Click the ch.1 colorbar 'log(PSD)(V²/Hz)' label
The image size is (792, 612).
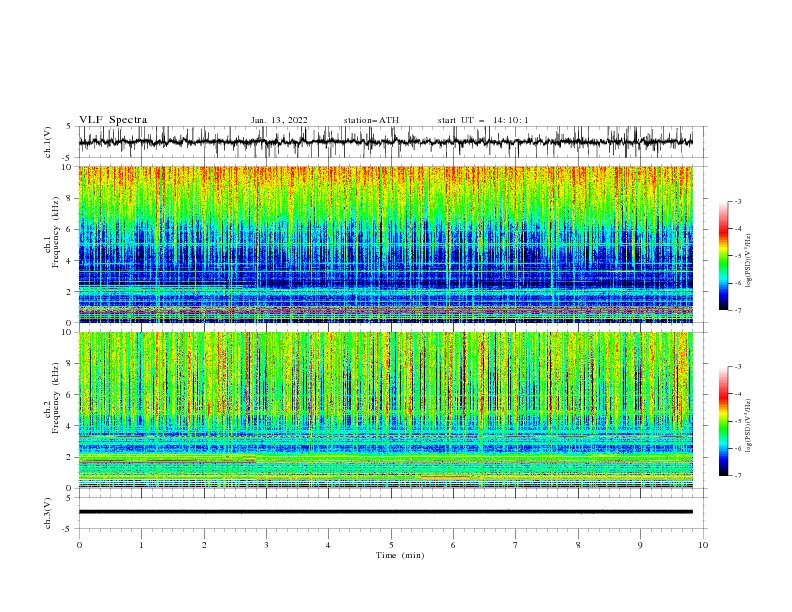click(748, 261)
